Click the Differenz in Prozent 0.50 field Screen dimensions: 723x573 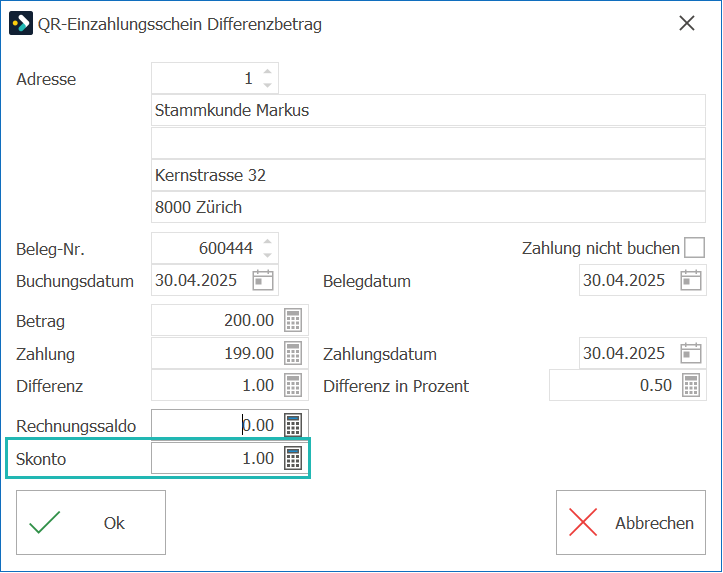click(x=628, y=385)
